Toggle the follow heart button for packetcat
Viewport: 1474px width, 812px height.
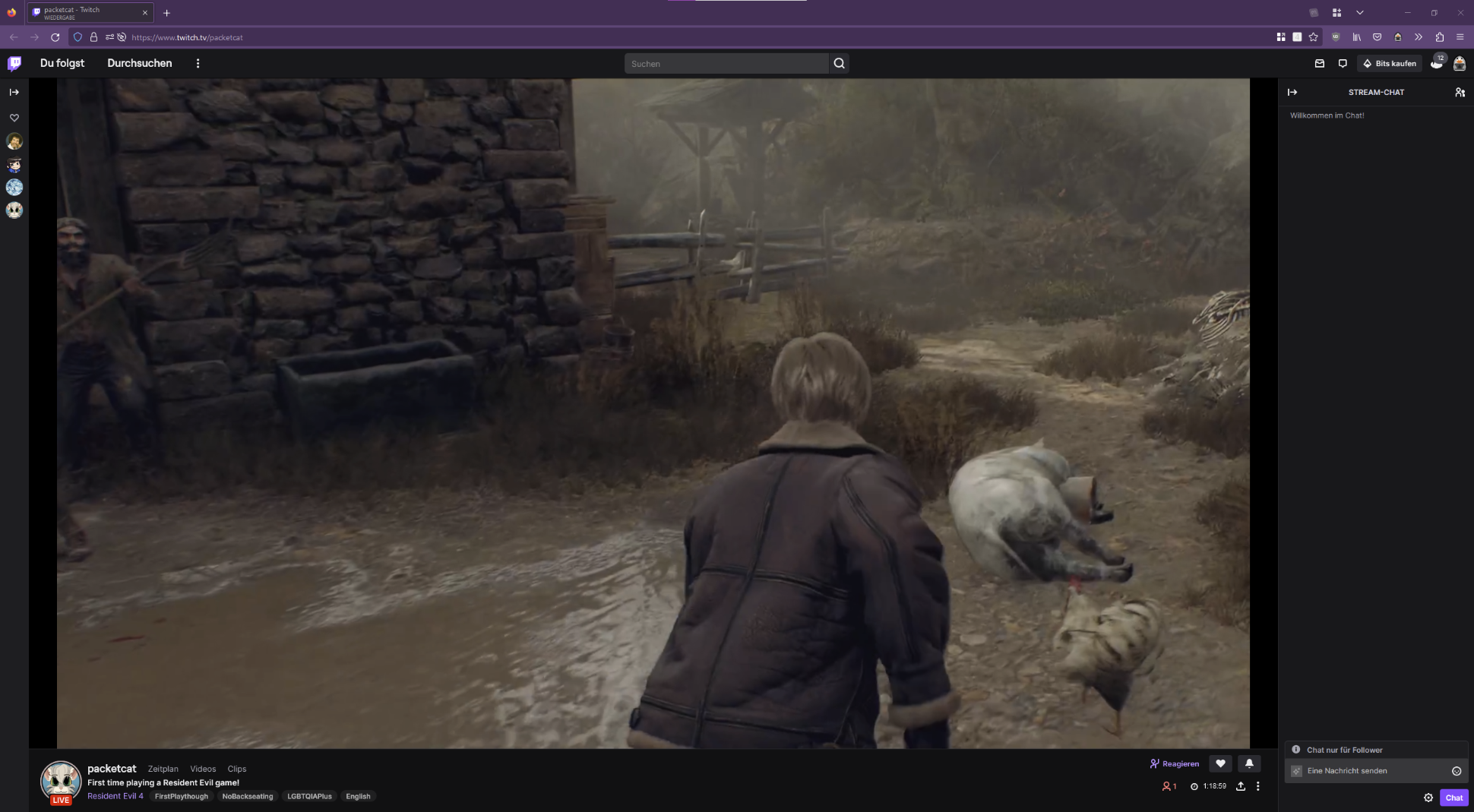coord(1221,763)
